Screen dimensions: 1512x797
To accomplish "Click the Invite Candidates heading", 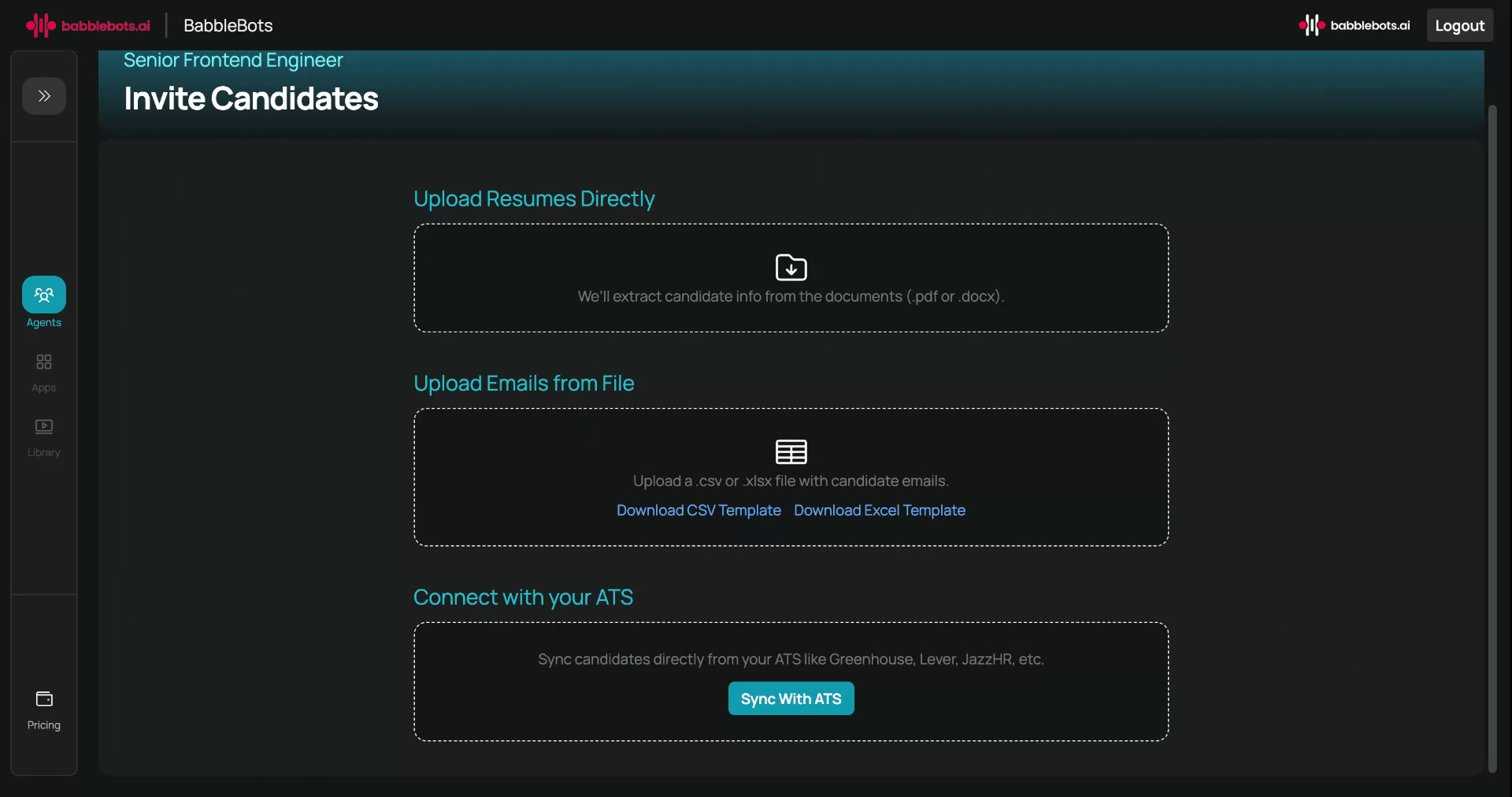I will (250, 98).
